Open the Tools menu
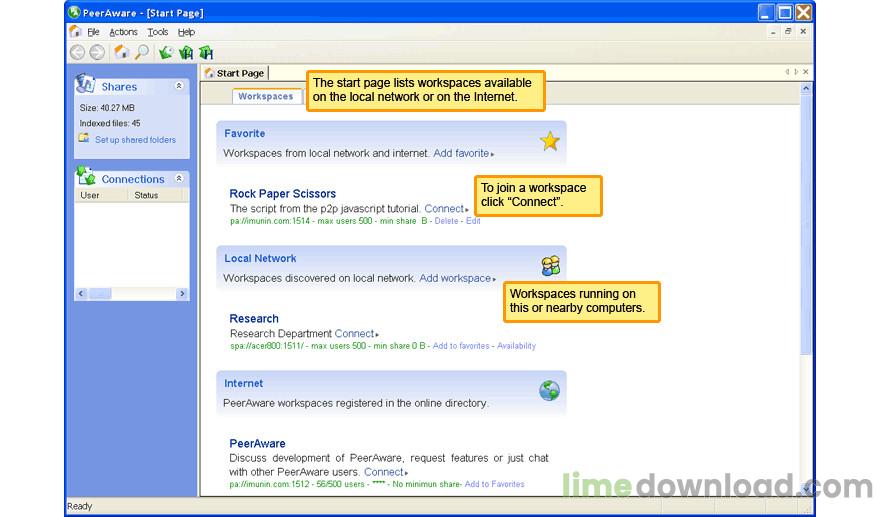This screenshot has height=517, width=880. tap(158, 32)
